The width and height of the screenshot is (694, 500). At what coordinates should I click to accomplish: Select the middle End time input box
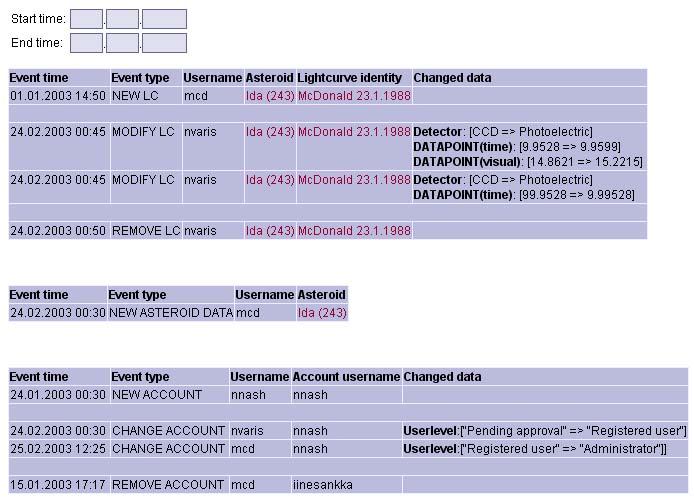tap(122, 43)
